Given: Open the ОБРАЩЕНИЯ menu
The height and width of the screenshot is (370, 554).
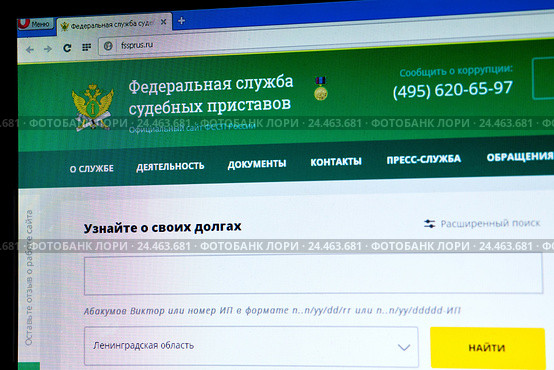Looking at the screenshot, I should pos(520,157).
